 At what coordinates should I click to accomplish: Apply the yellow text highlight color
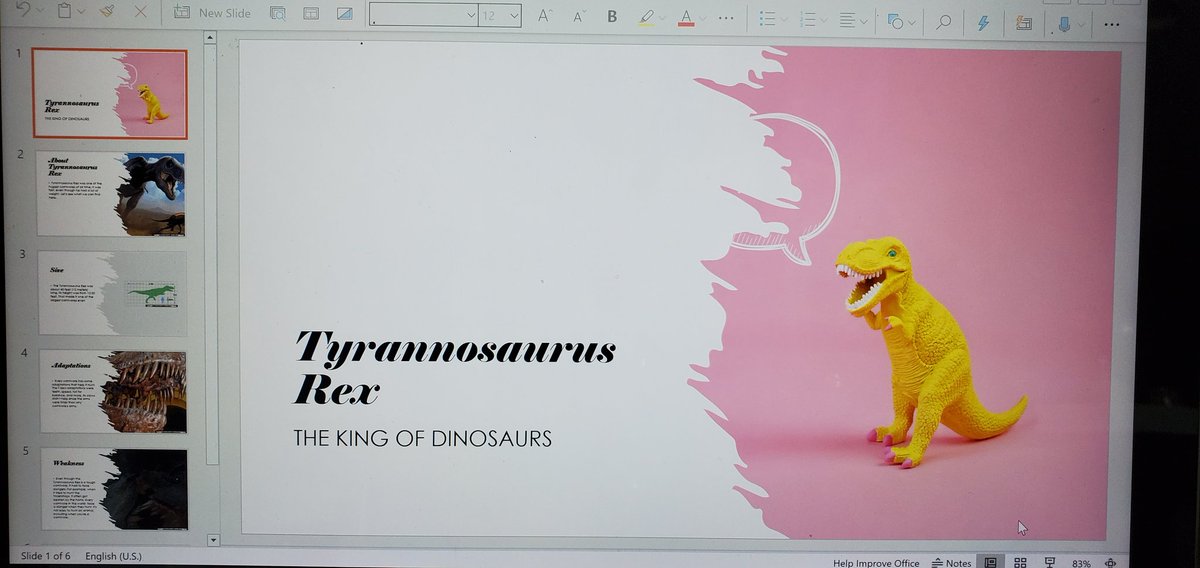point(646,17)
